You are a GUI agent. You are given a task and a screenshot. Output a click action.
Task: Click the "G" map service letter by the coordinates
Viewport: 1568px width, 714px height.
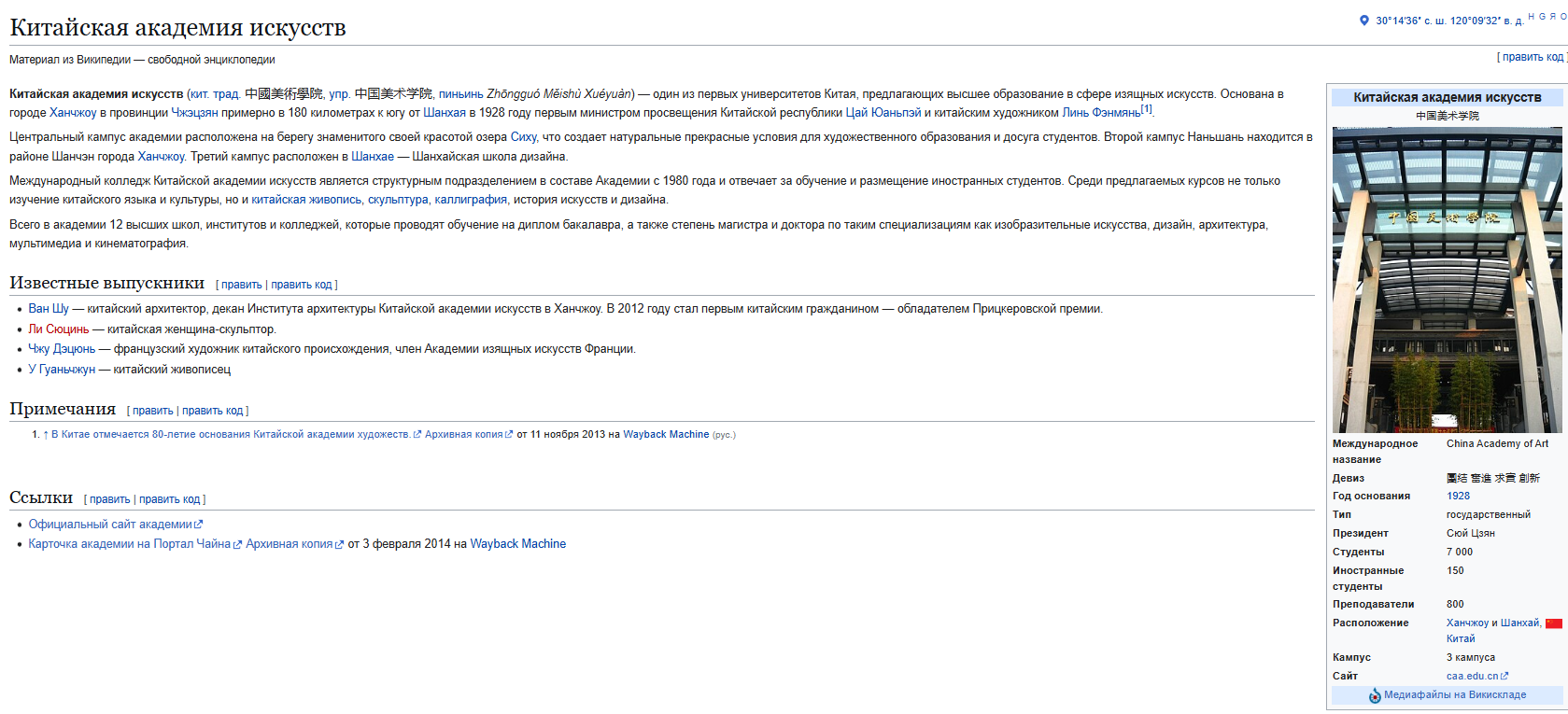1542,17
